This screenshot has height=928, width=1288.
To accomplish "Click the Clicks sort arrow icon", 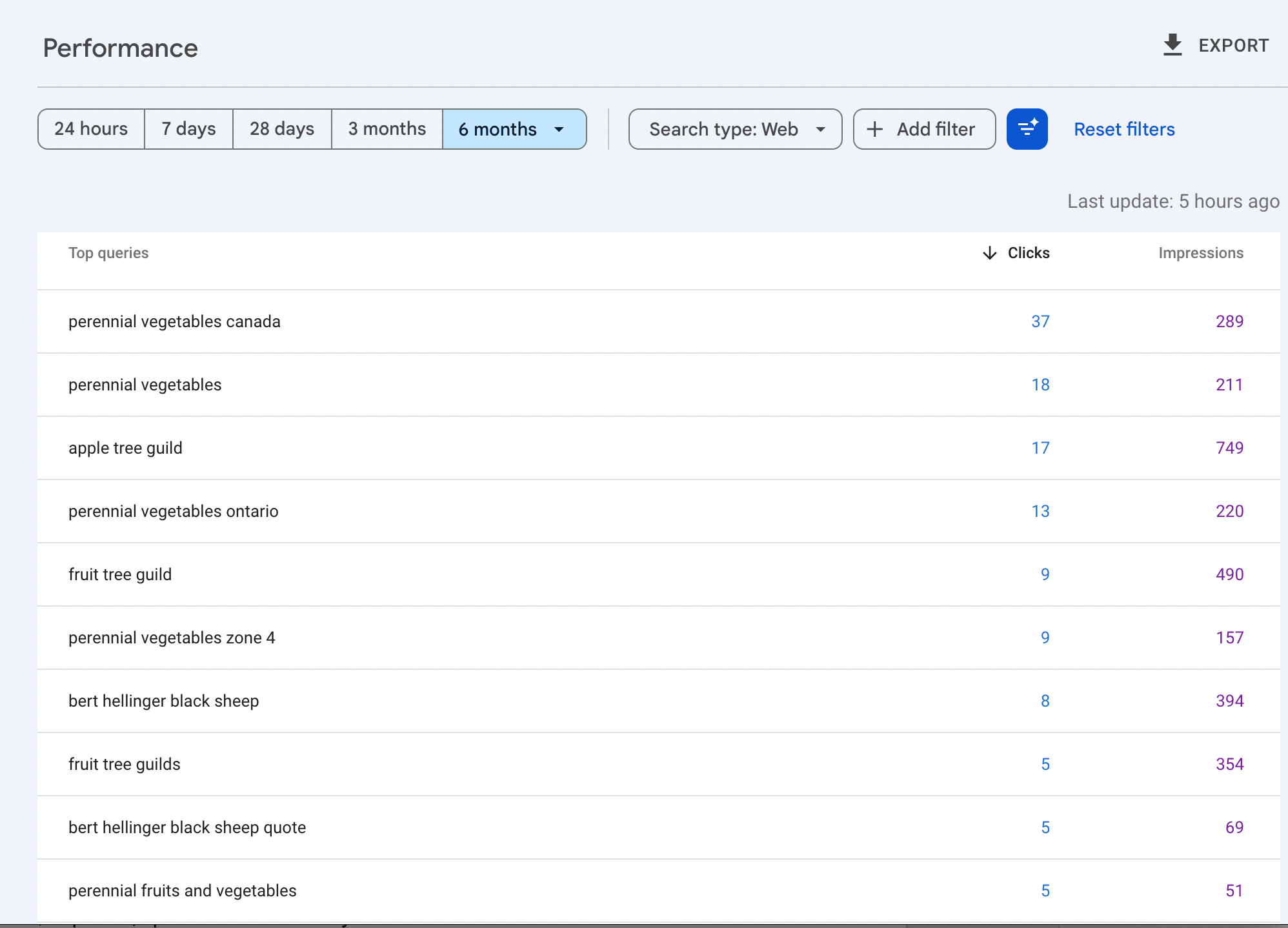I will [x=989, y=253].
